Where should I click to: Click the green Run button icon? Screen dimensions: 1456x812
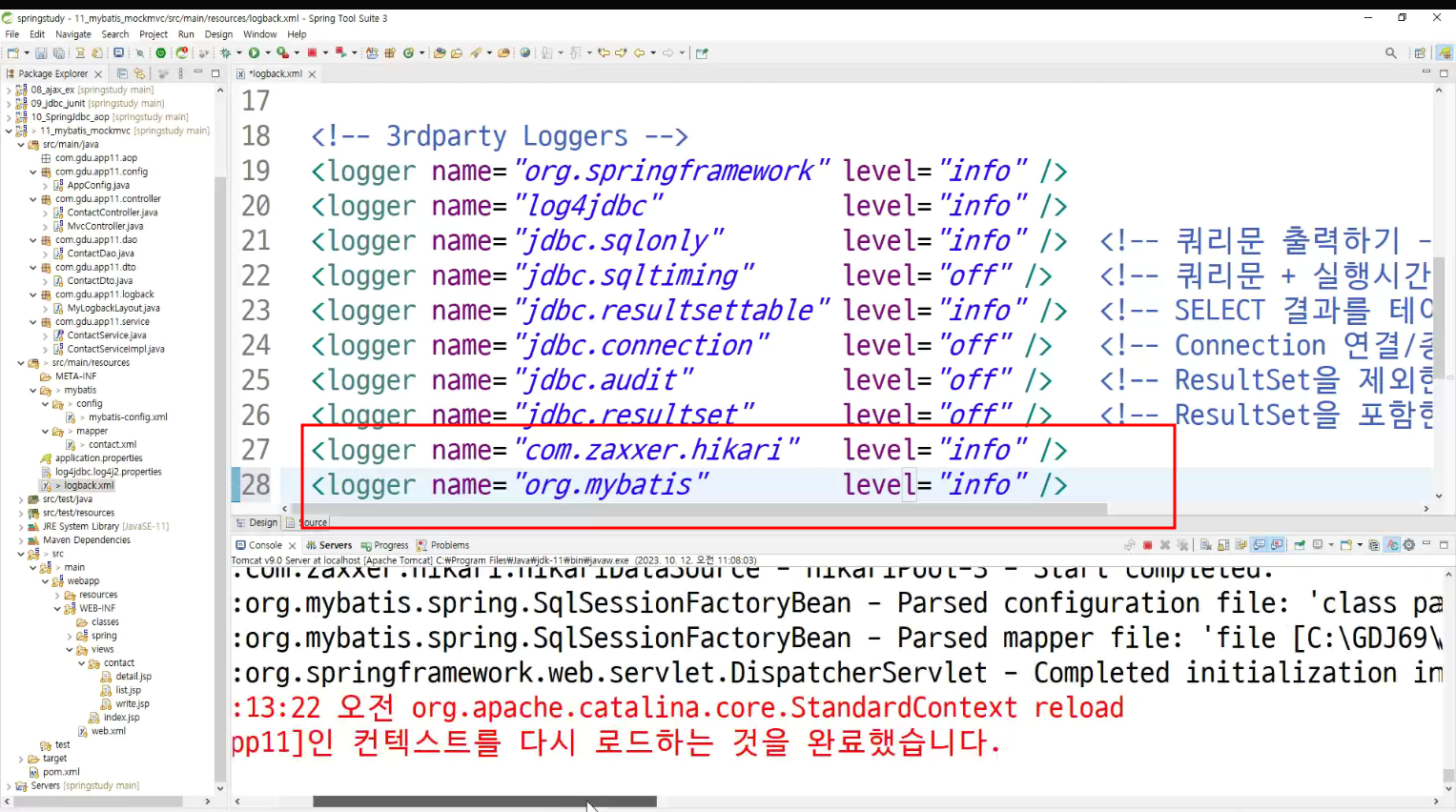pos(255,53)
